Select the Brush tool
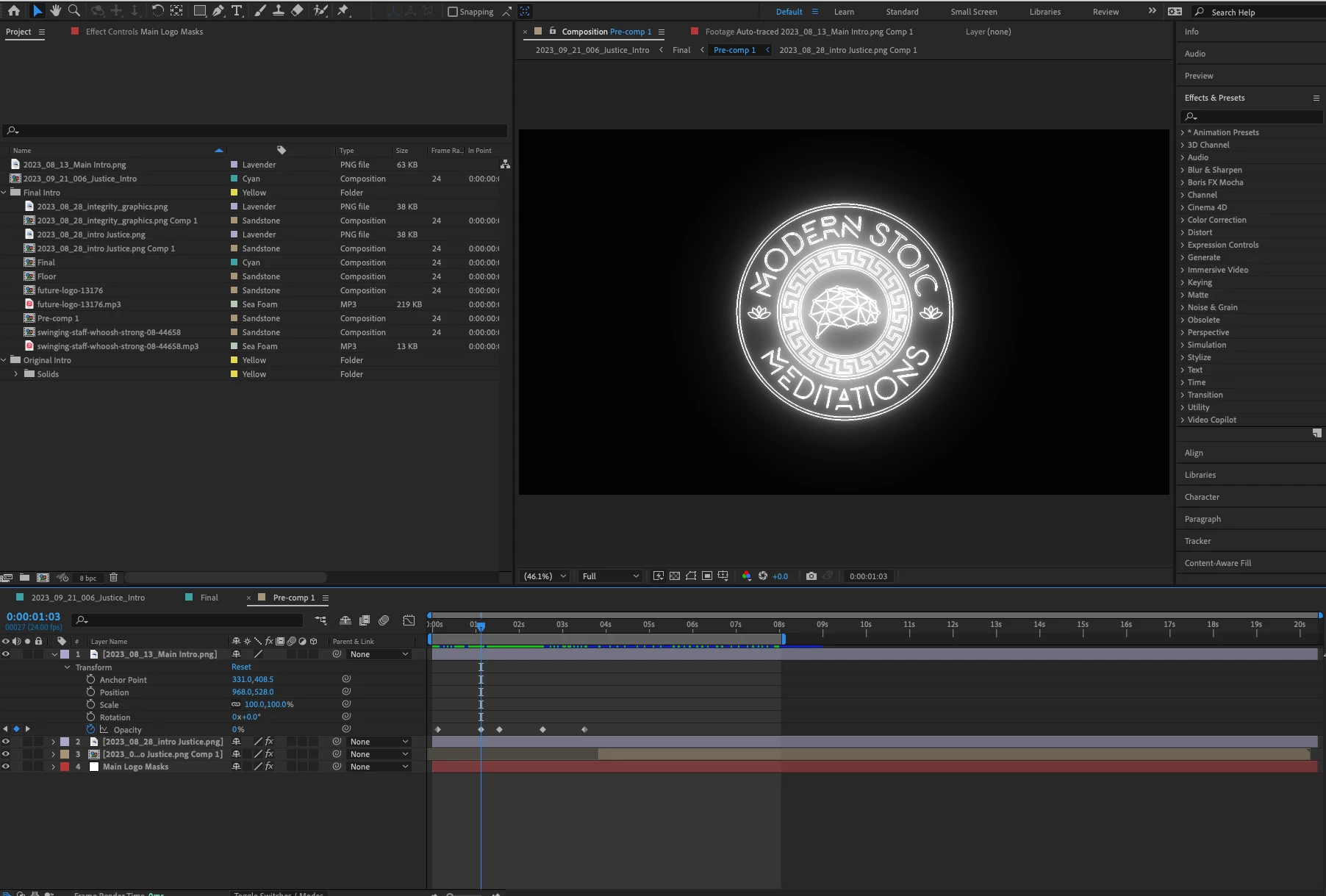 260,11
